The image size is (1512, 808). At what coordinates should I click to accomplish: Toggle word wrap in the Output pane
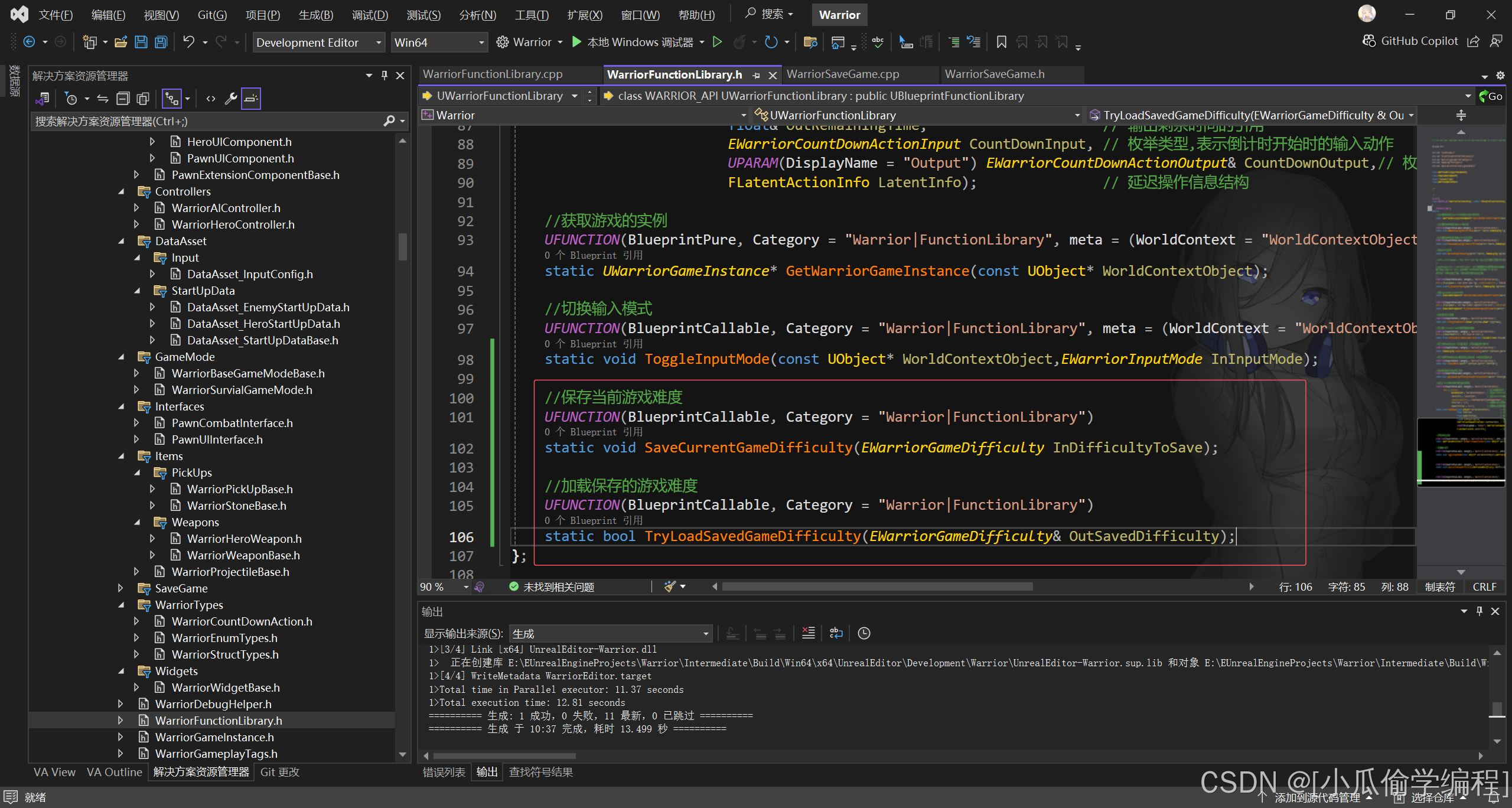[x=836, y=633]
